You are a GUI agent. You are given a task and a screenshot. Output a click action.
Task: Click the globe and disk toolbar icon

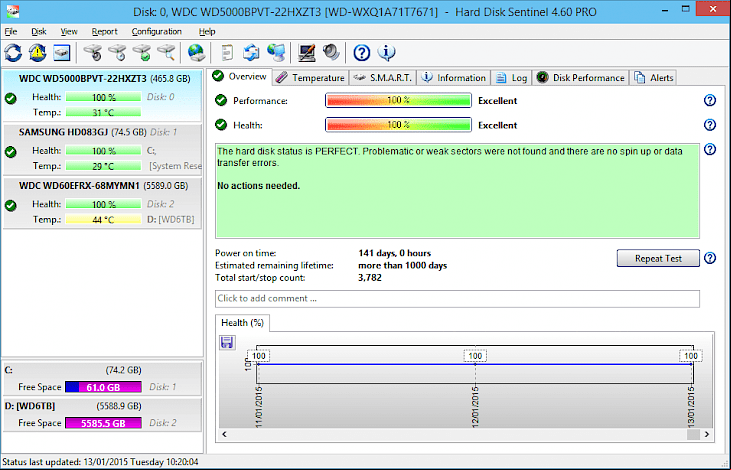click(196, 53)
